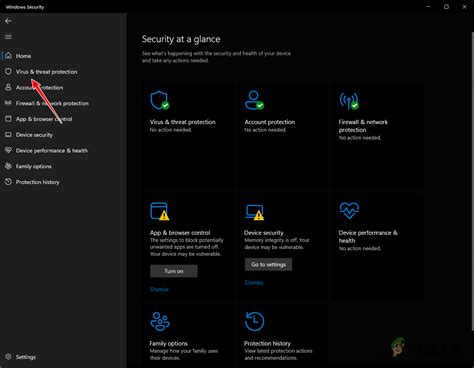Click the gear icon beside Settings
The height and width of the screenshot is (368, 474).
point(8,357)
